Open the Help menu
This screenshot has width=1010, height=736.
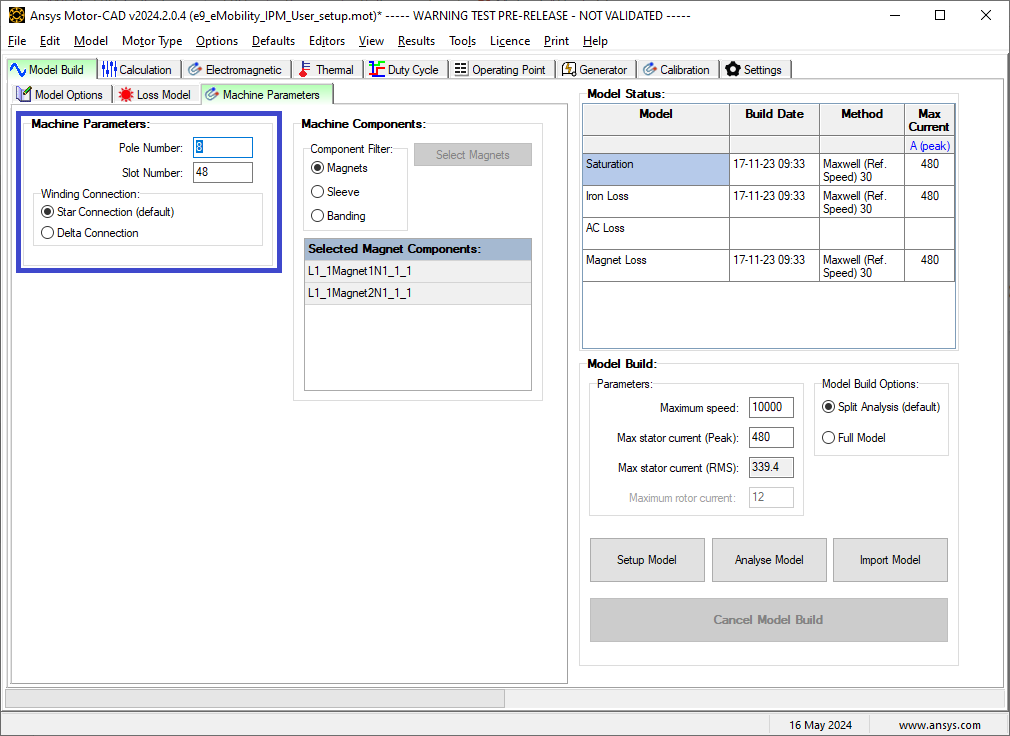click(x=595, y=41)
